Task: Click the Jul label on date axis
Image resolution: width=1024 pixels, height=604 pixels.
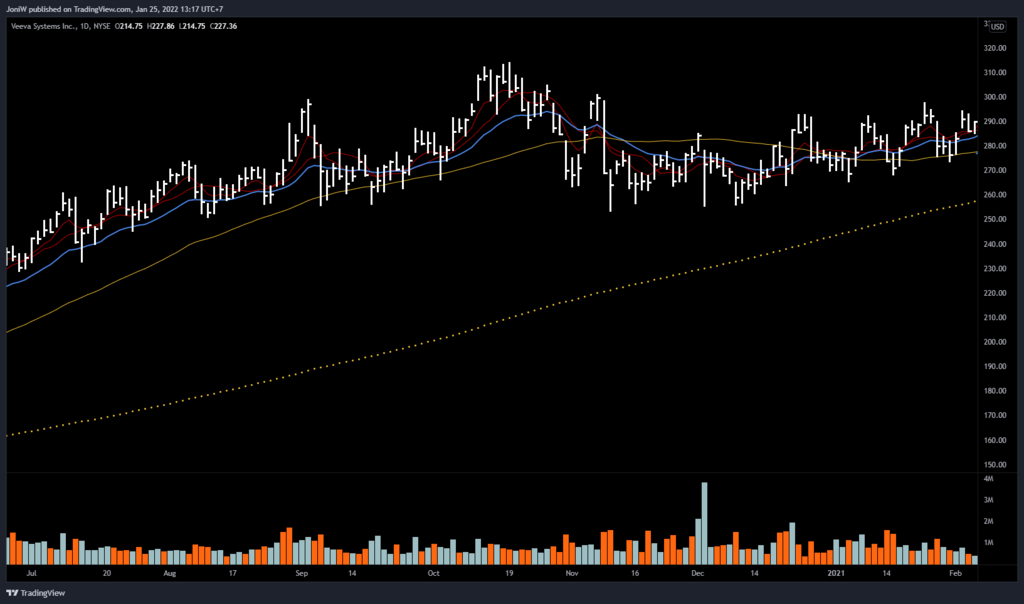Action: tap(31, 576)
